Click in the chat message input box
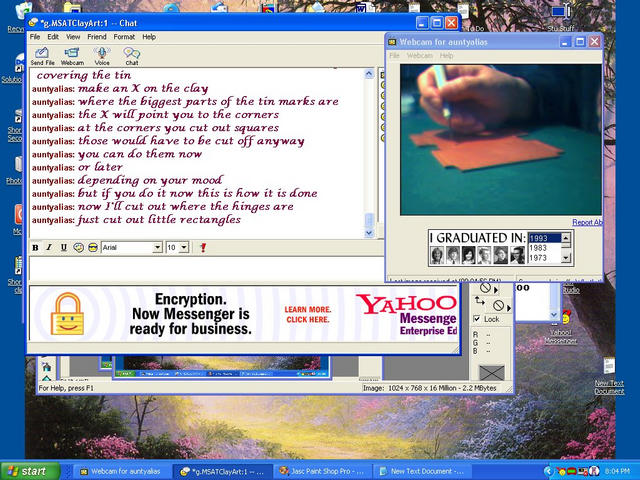Viewport: 640px width, 480px height. (x=206, y=268)
